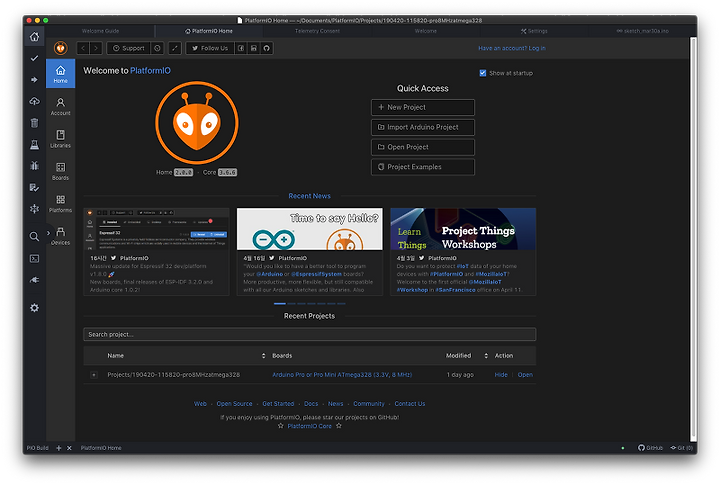Select second news carousel page indicator
720x485 pixels.
[291, 304]
